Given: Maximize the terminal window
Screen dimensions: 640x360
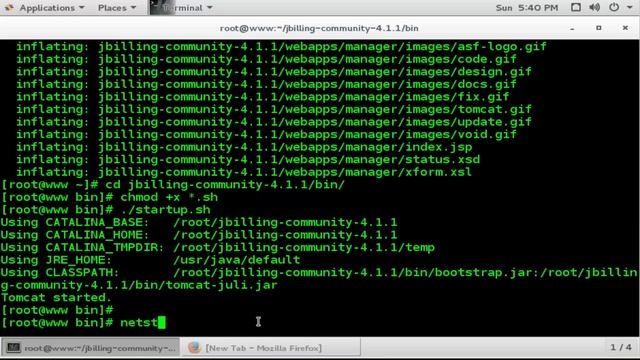Looking at the screenshot, I should coord(599,28).
